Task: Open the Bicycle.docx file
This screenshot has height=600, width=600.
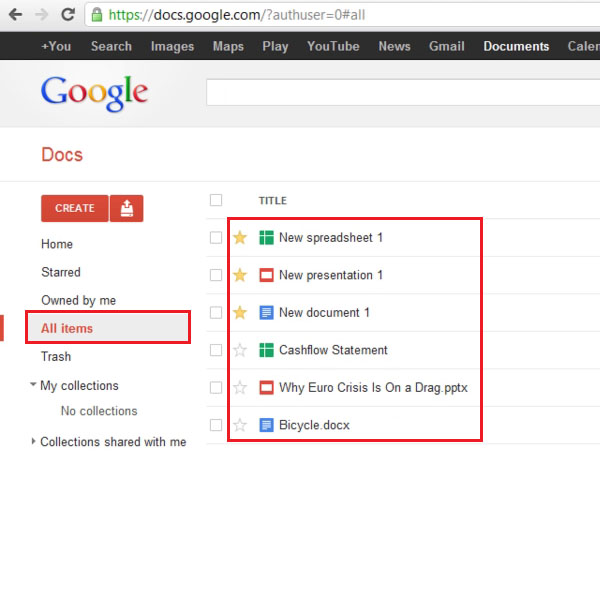Action: tap(314, 425)
